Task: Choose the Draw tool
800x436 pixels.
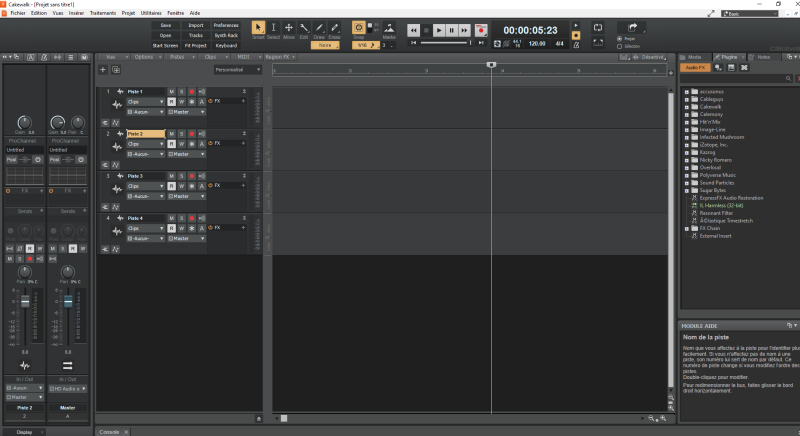Action: pyautogui.click(x=319, y=28)
